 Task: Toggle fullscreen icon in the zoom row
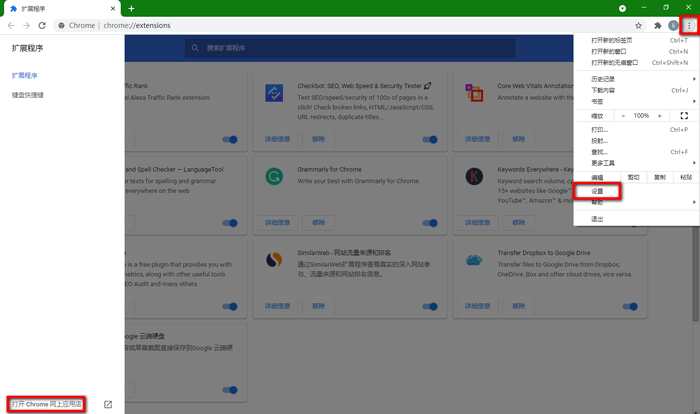[684, 116]
